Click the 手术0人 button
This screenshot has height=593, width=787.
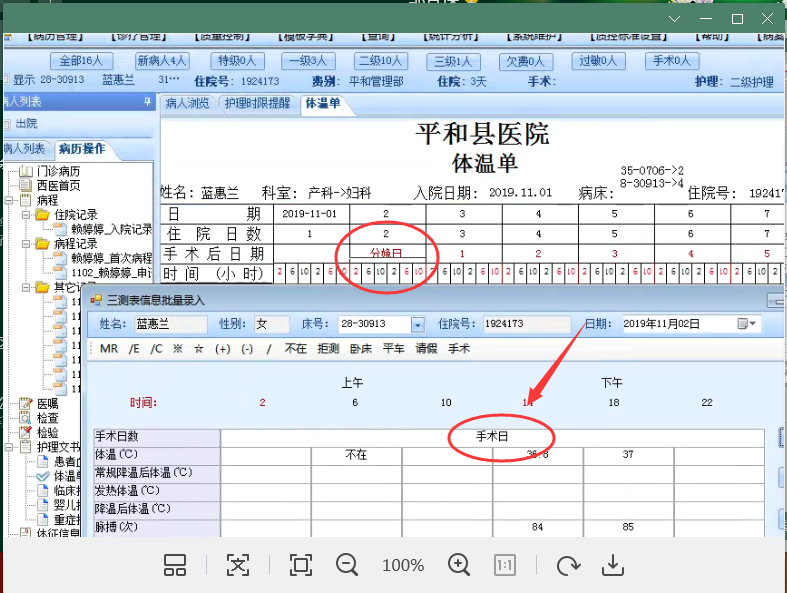(x=672, y=61)
